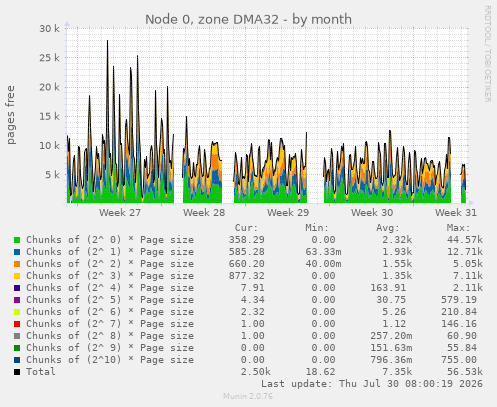The image size is (497, 407).
Task: Click 'Chunks of (2^ 8) * Page size' legend label
Action: pyautogui.click(x=110, y=336)
